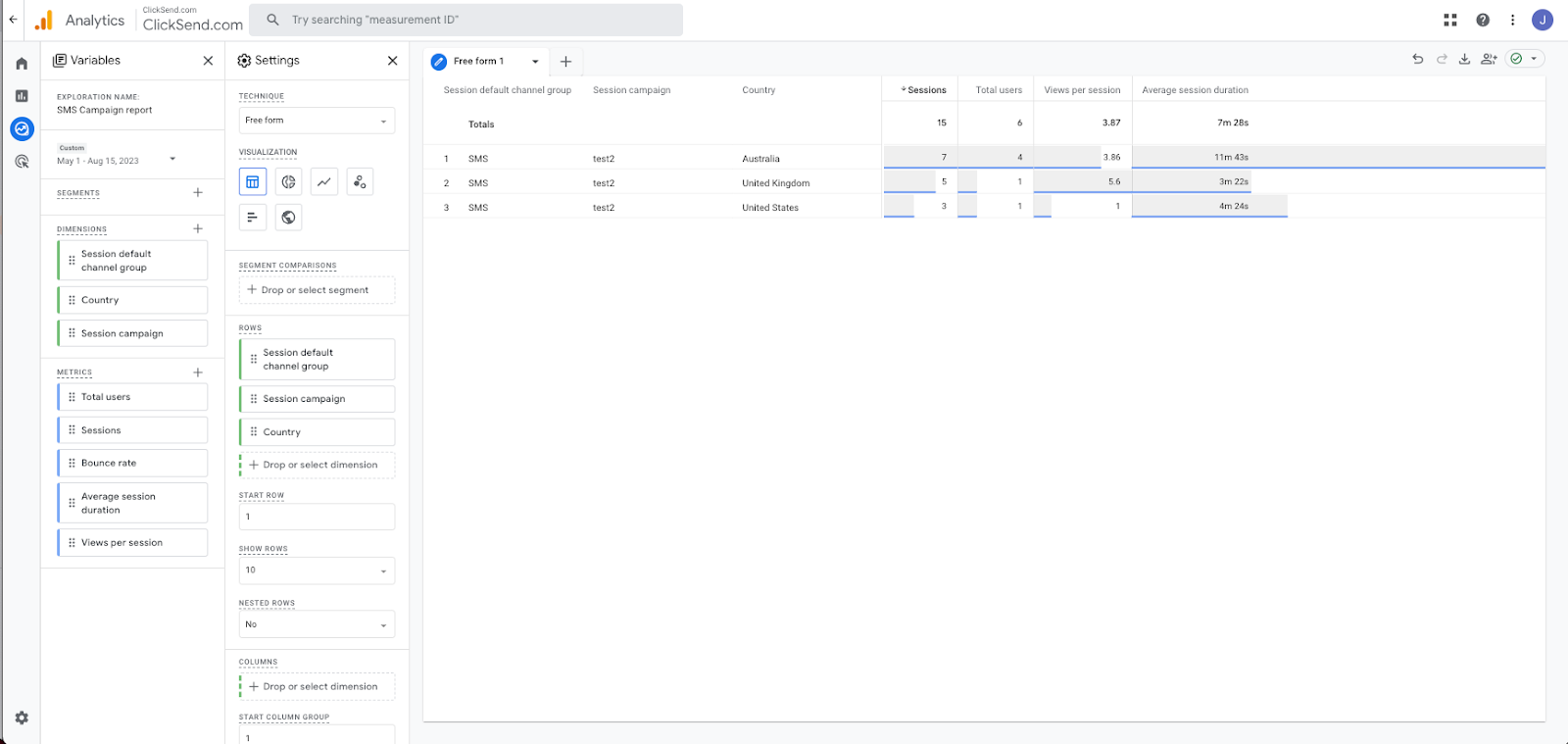
Task: Open the Nested Rows dropdown
Action: [317, 624]
